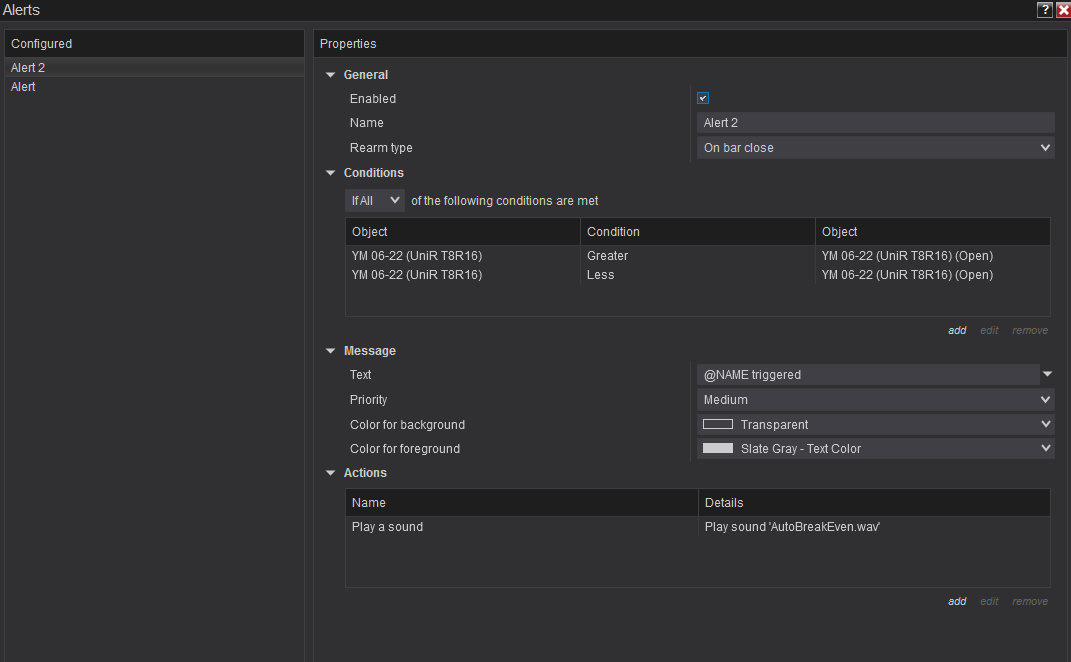This screenshot has width=1071, height=662.
Task: Click the Transparent background color swatch
Action: click(718, 424)
